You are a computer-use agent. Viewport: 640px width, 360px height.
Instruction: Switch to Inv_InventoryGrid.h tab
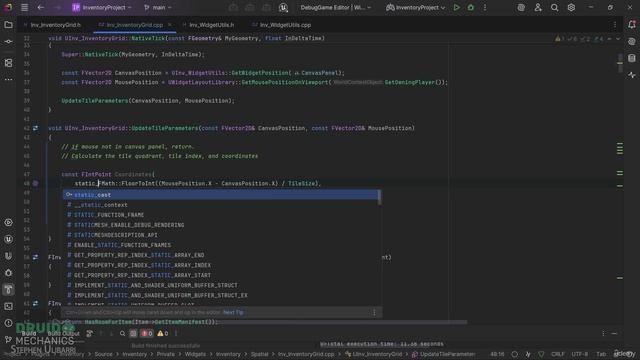point(56,25)
